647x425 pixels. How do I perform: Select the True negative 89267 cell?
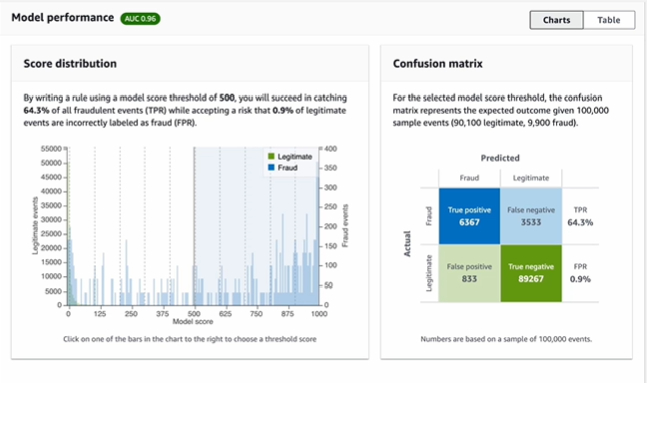click(x=531, y=273)
